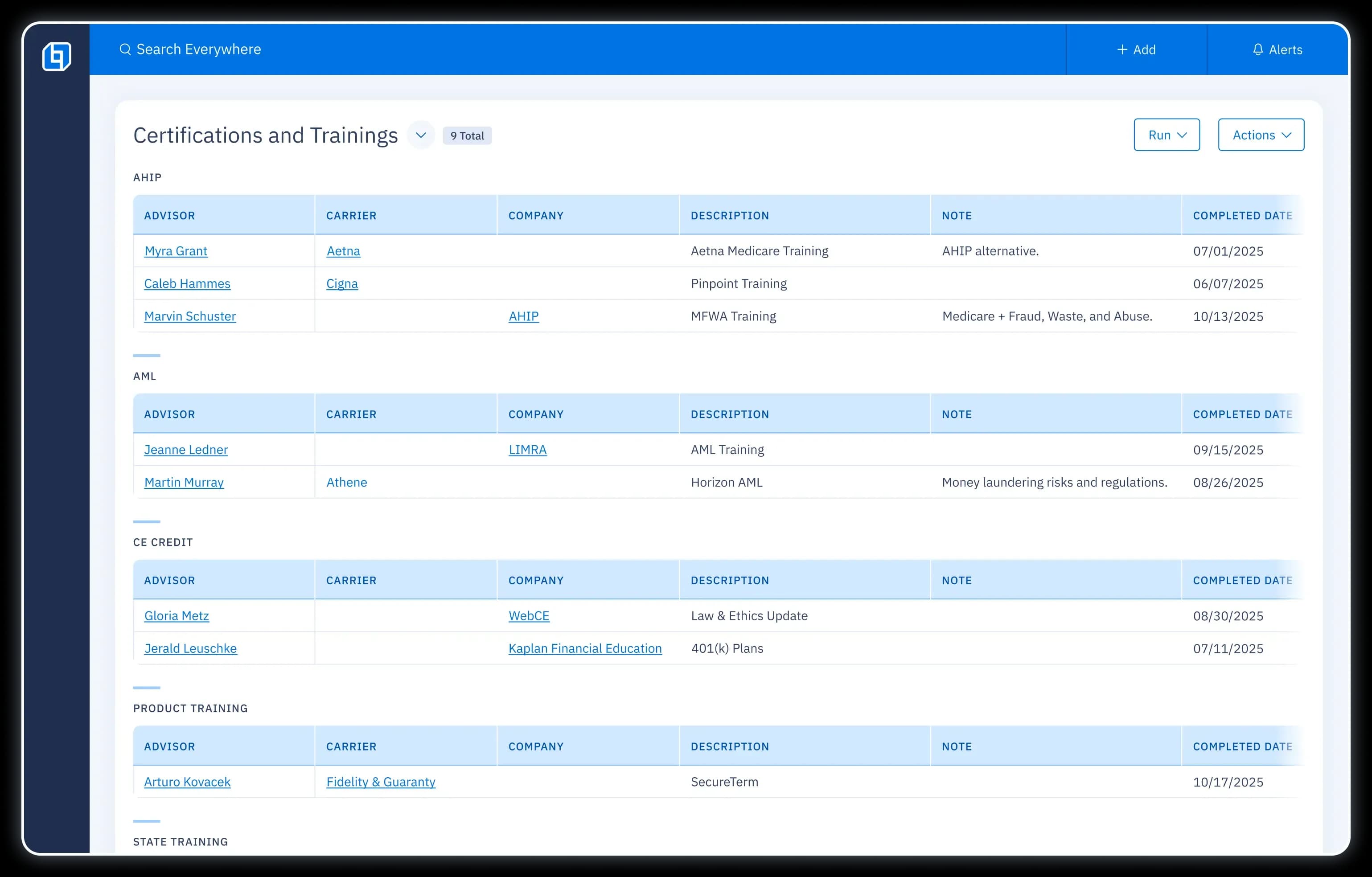Image resolution: width=1372 pixels, height=877 pixels.
Task: Open the Fidelity & Guaranty carrier link
Action: (381, 782)
